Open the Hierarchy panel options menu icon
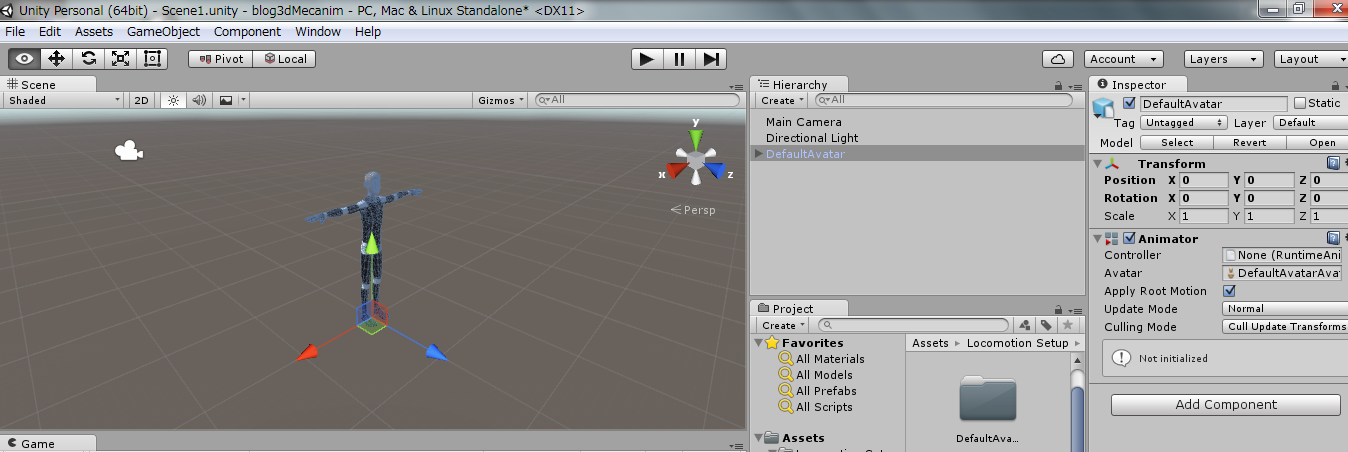The width and height of the screenshot is (1348, 452). [1075, 87]
